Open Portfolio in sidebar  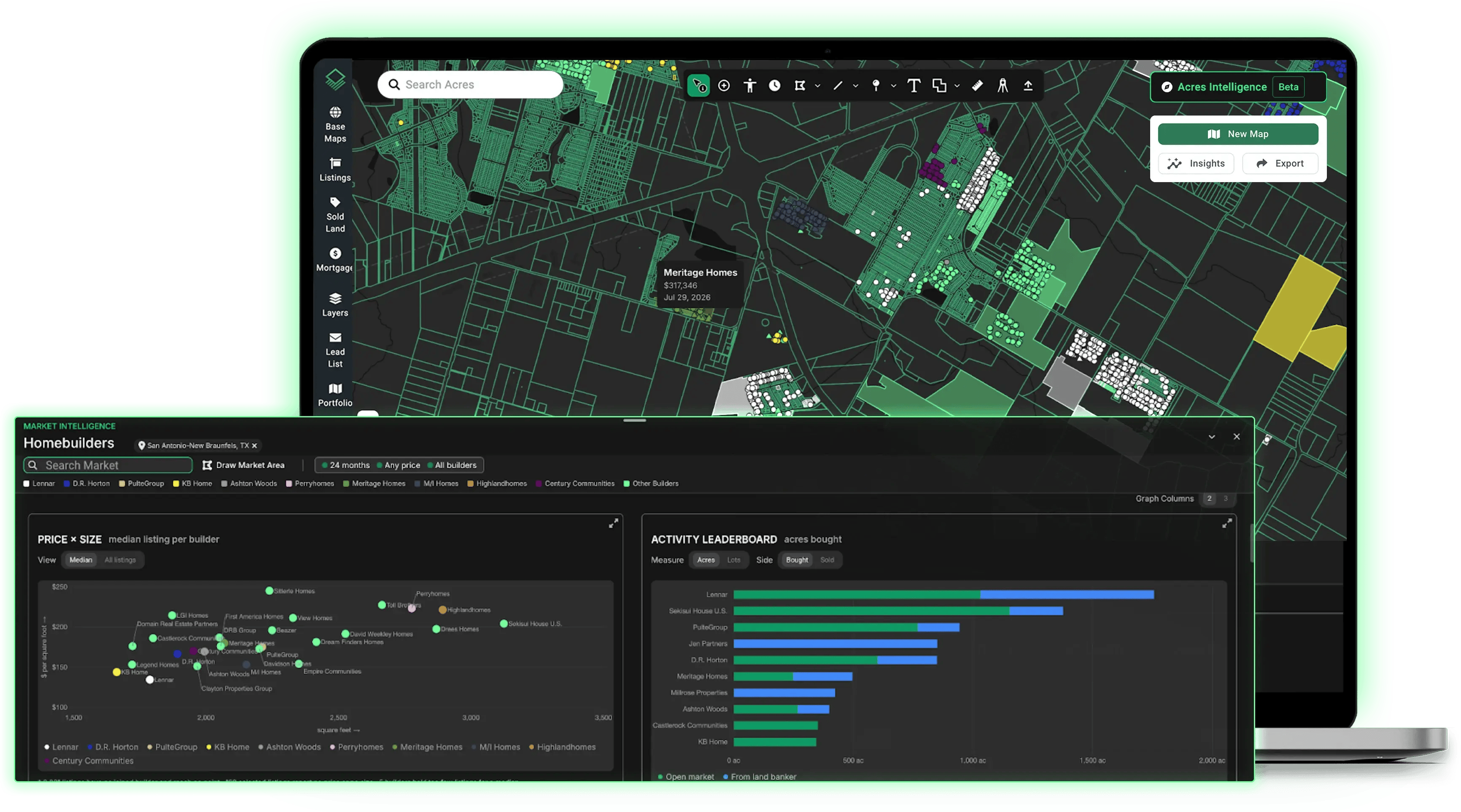(x=334, y=395)
